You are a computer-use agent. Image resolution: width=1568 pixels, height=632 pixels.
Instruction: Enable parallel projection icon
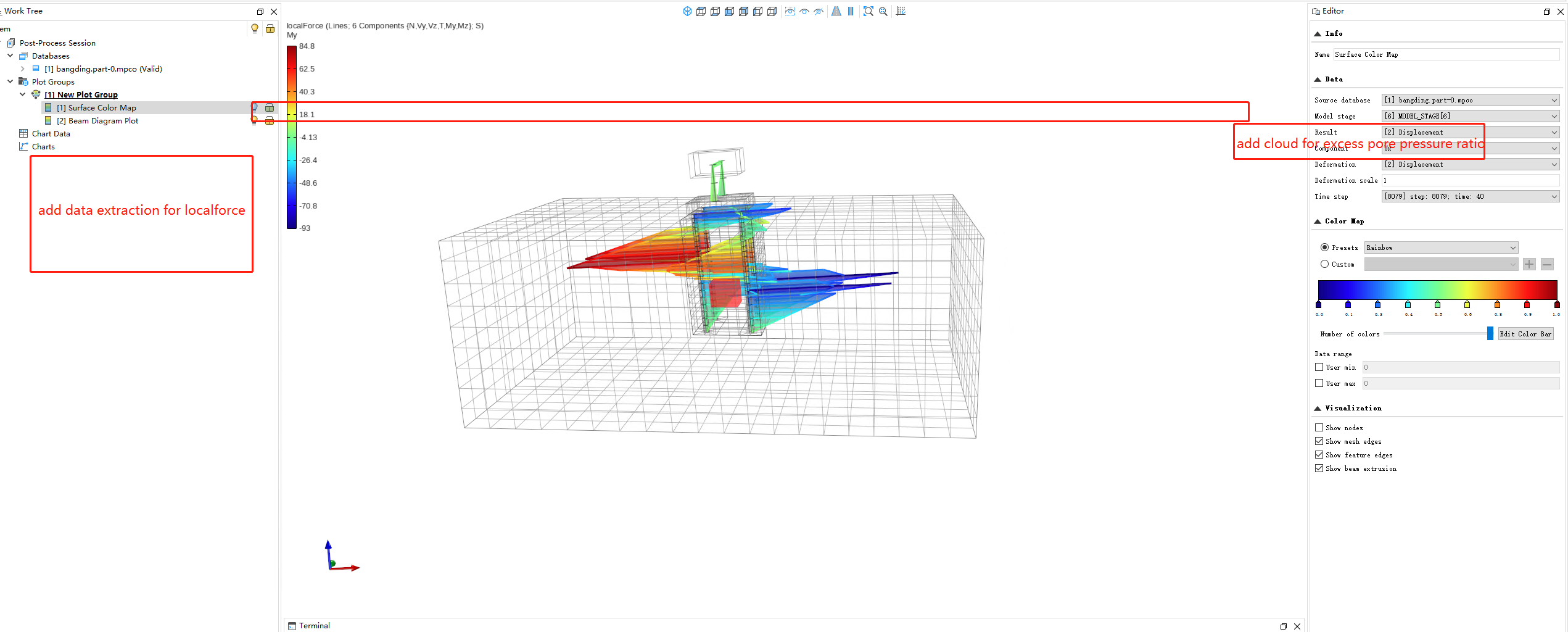click(851, 11)
